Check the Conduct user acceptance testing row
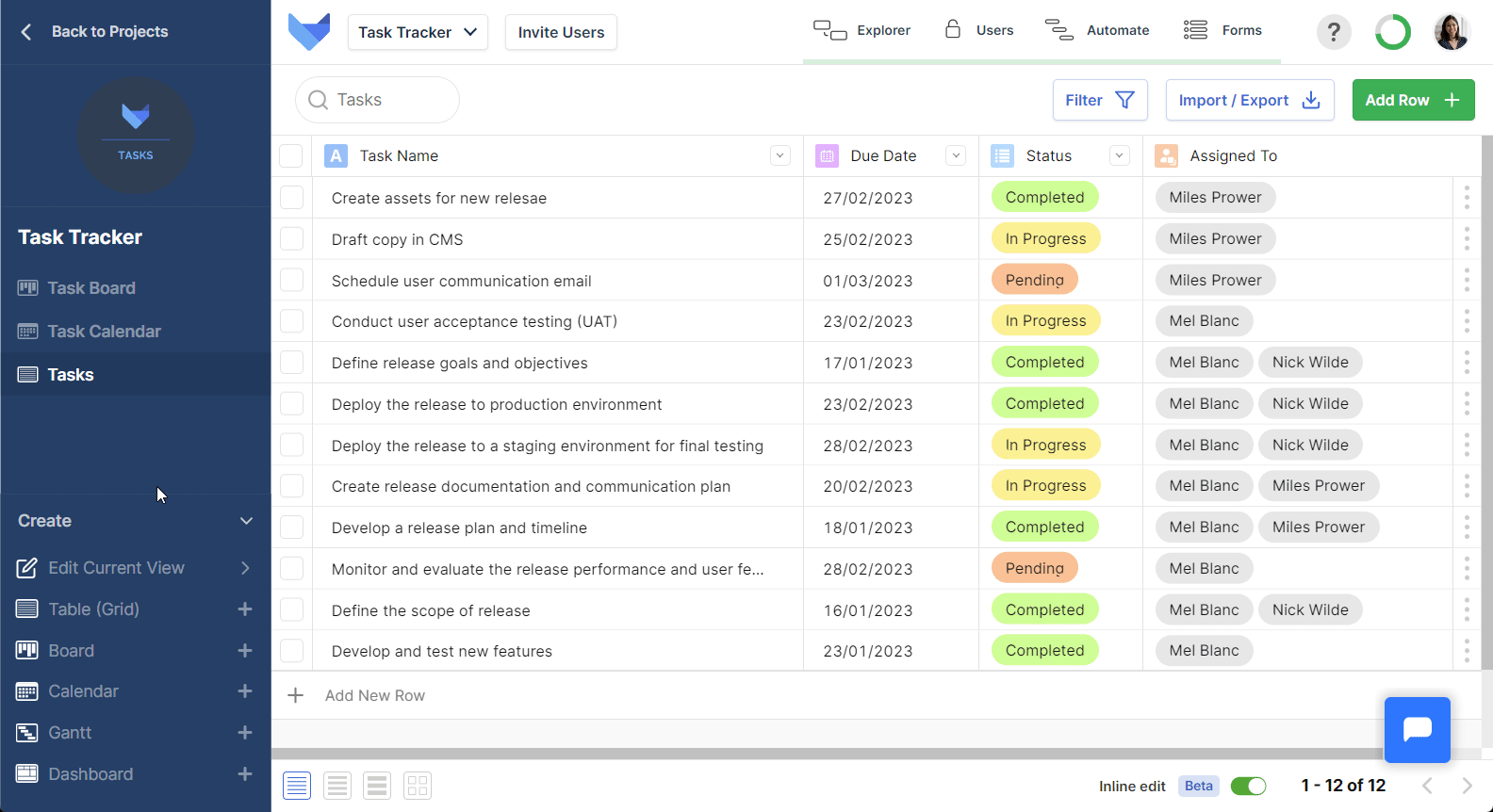 pos(291,320)
